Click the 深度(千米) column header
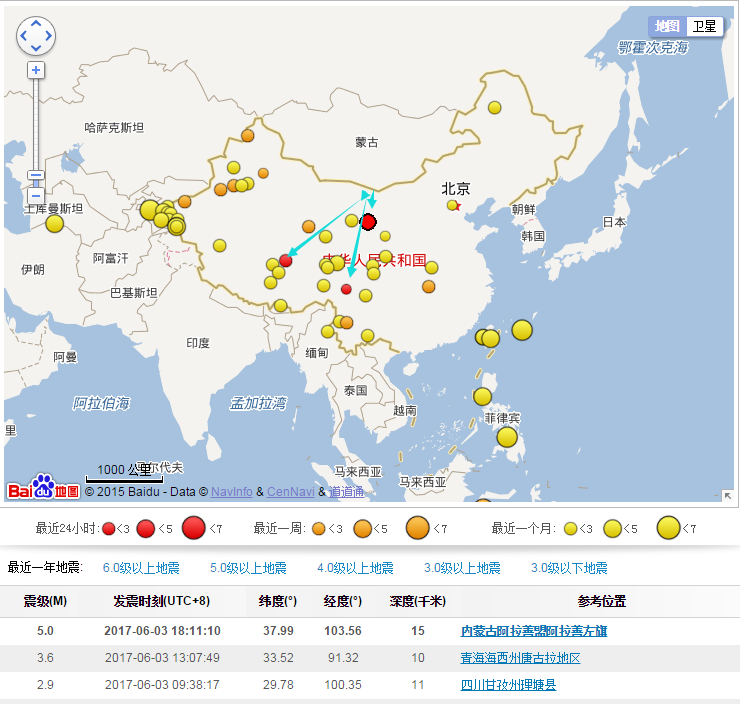 (x=418, y=601)
